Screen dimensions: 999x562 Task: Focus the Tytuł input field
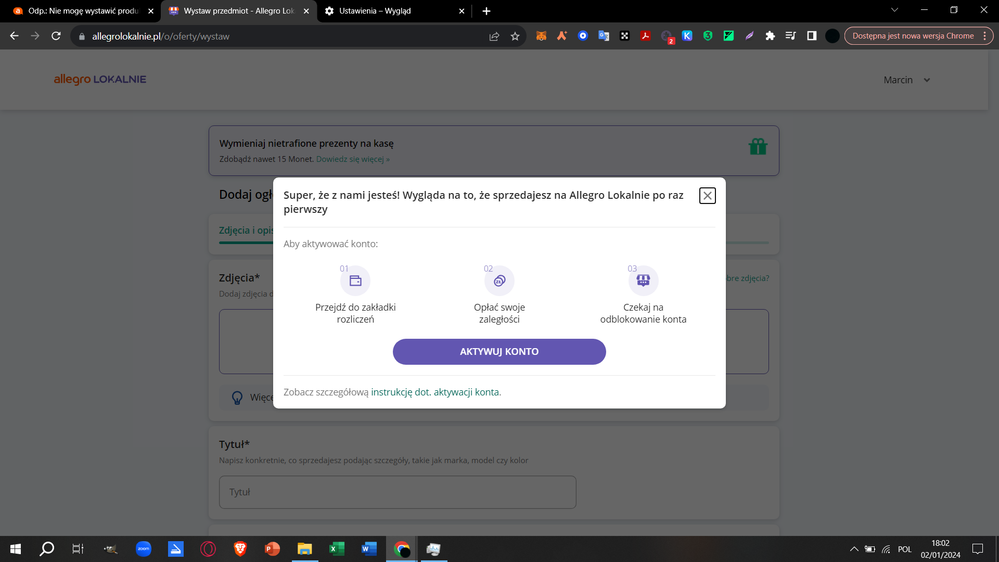(x=398, y=492)
